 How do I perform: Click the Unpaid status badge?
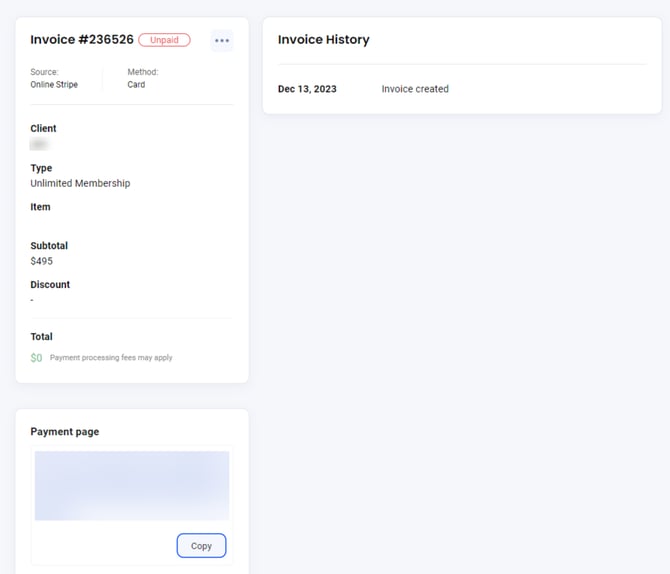point(165,40)
